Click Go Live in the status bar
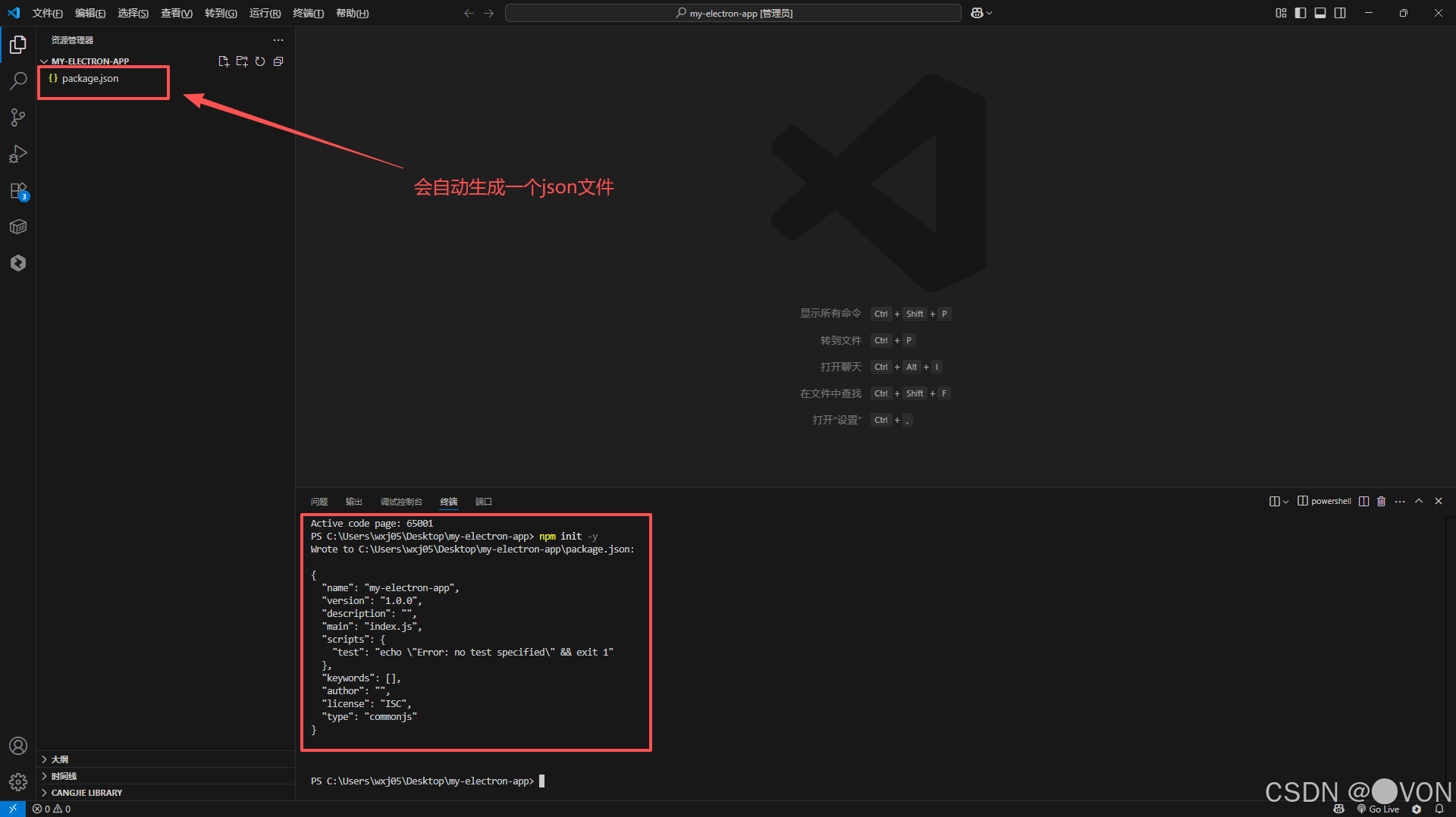The height and width of the screenshot is (817, 1456). [x=1379, y=809]
